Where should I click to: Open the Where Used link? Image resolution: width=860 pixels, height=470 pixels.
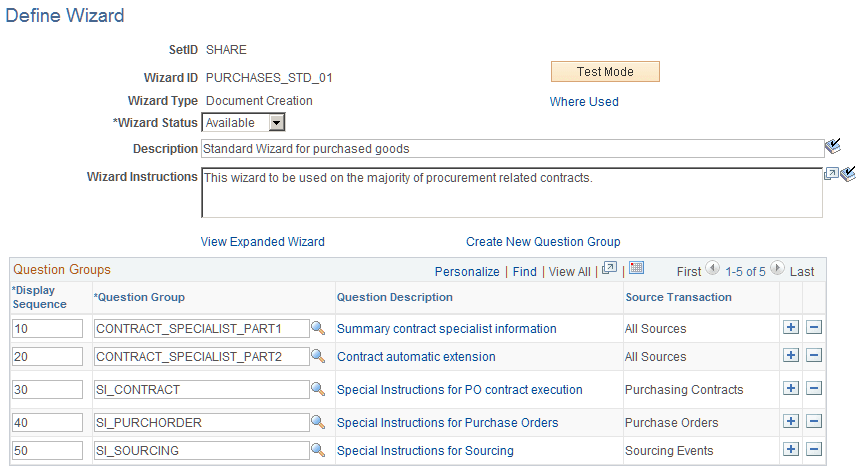584,102
